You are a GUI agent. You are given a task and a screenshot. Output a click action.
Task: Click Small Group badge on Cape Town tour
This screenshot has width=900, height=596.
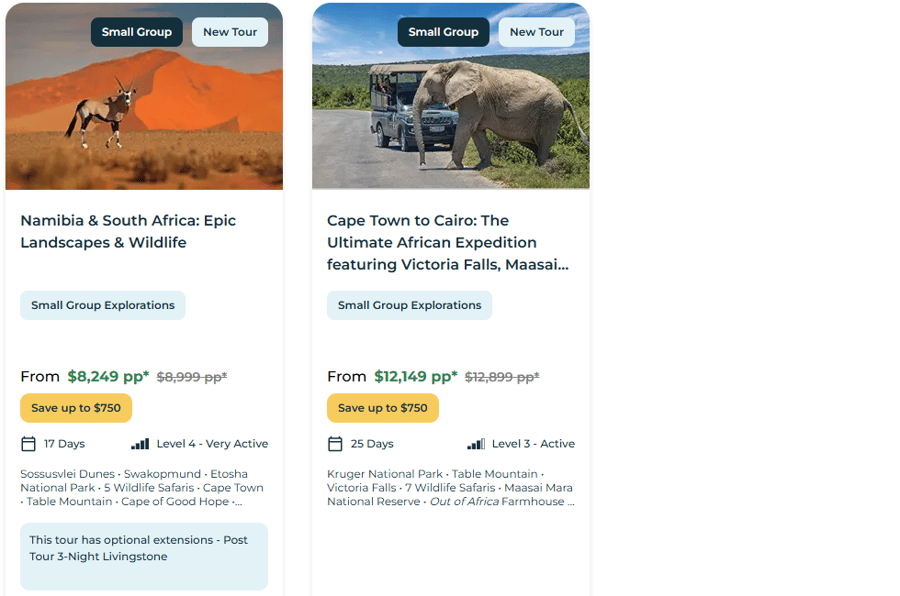coord(443,32)
